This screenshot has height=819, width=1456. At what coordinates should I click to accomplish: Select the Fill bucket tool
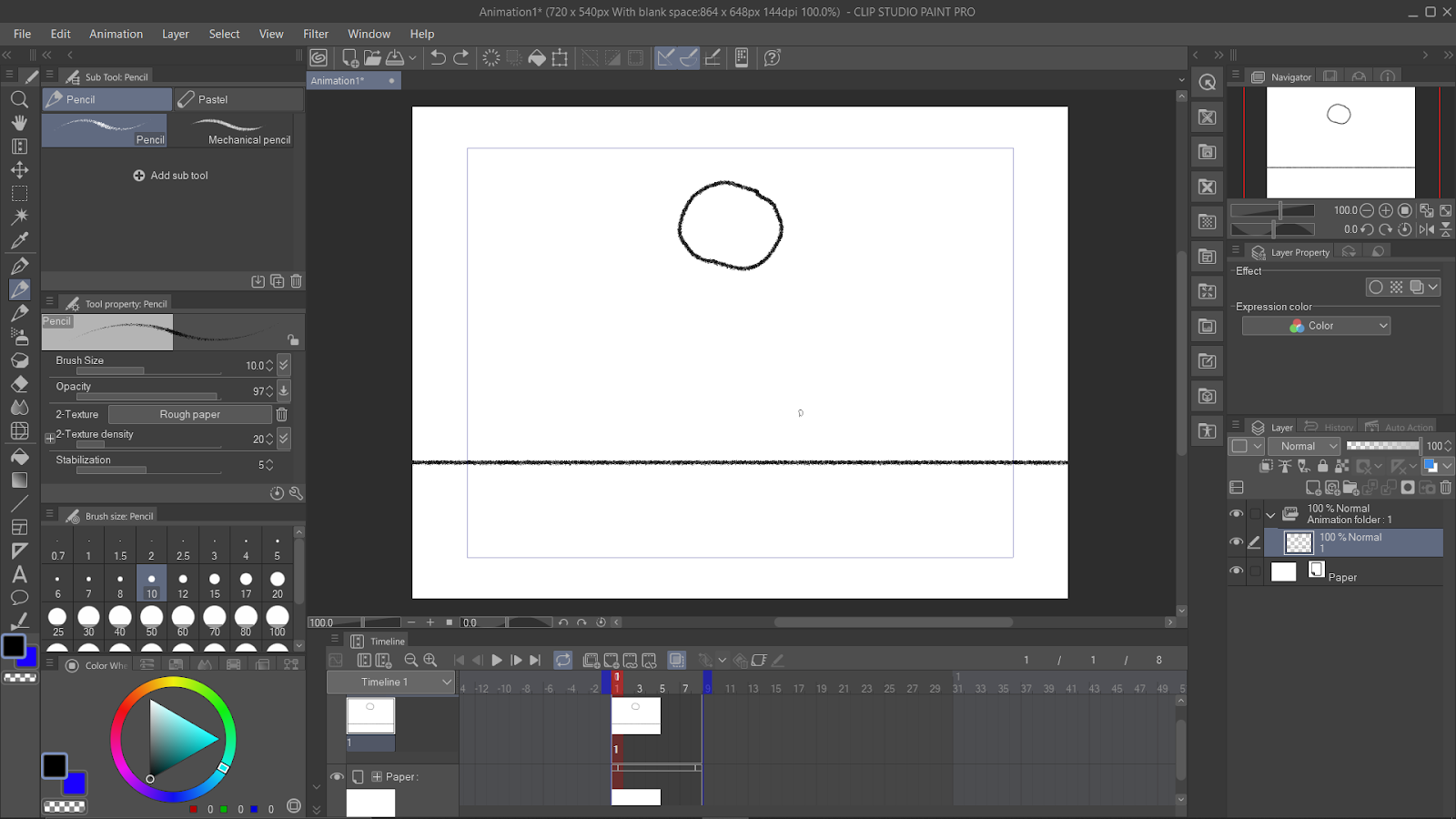(x=19, y=457)
